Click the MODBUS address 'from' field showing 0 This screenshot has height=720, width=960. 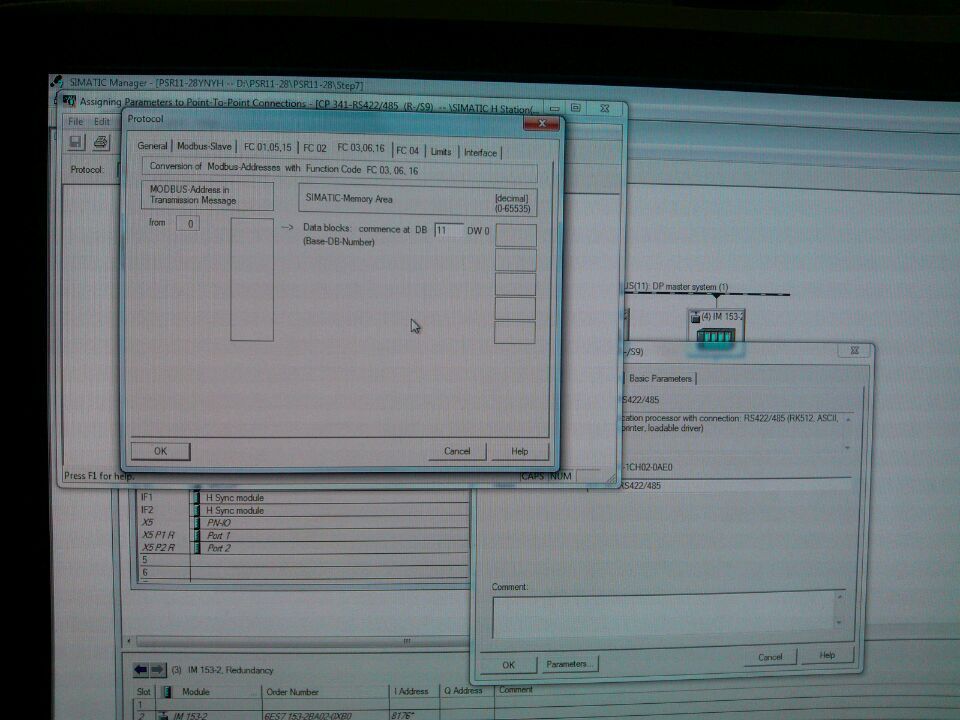pyautogui.click(x=188, y=223)
